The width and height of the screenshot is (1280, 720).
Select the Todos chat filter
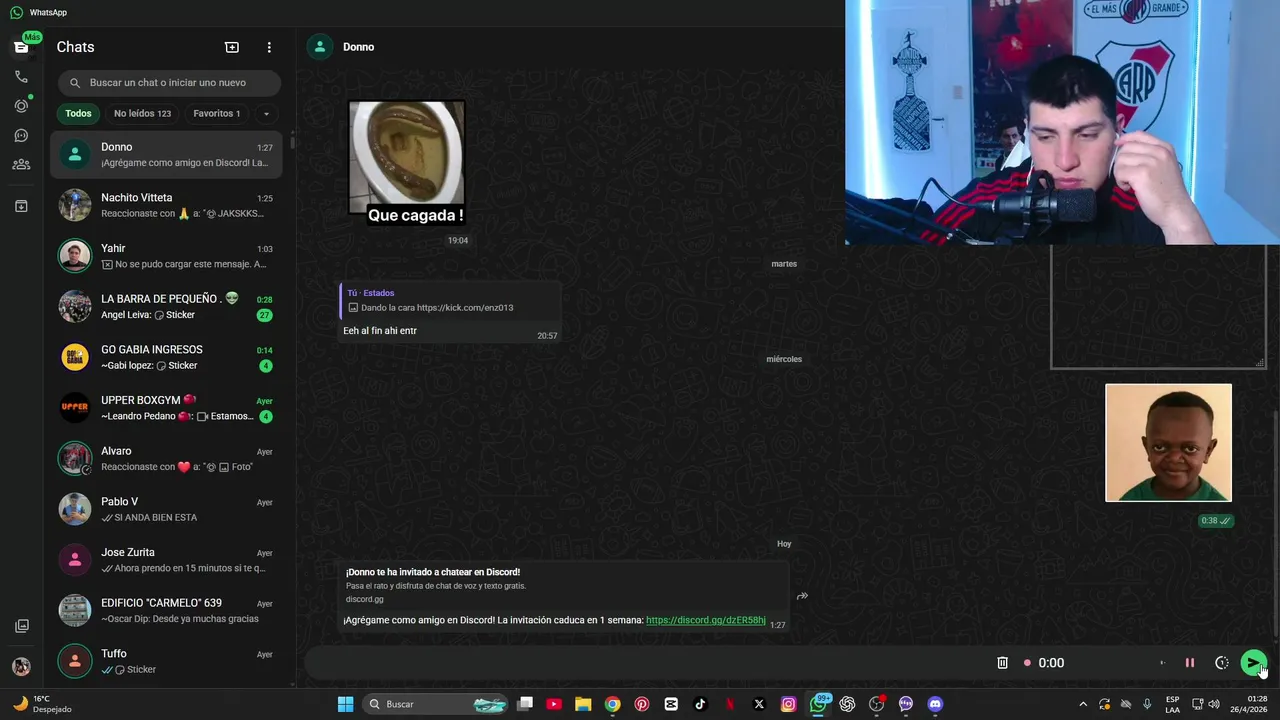(78, 113)
